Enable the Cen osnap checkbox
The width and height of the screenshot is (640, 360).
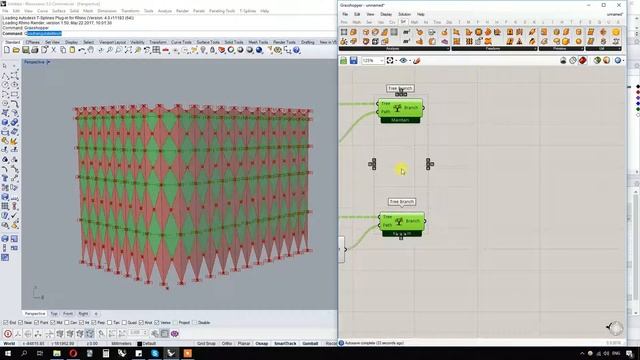67,322
